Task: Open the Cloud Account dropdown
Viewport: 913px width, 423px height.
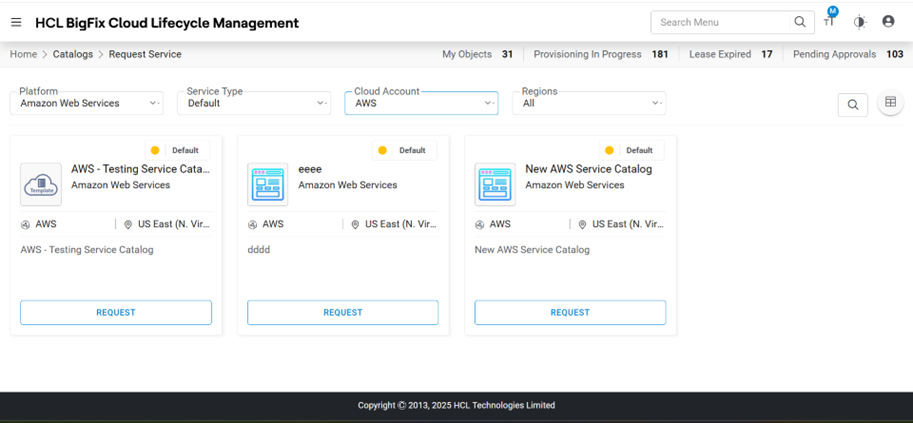Action: click(422, 103)
